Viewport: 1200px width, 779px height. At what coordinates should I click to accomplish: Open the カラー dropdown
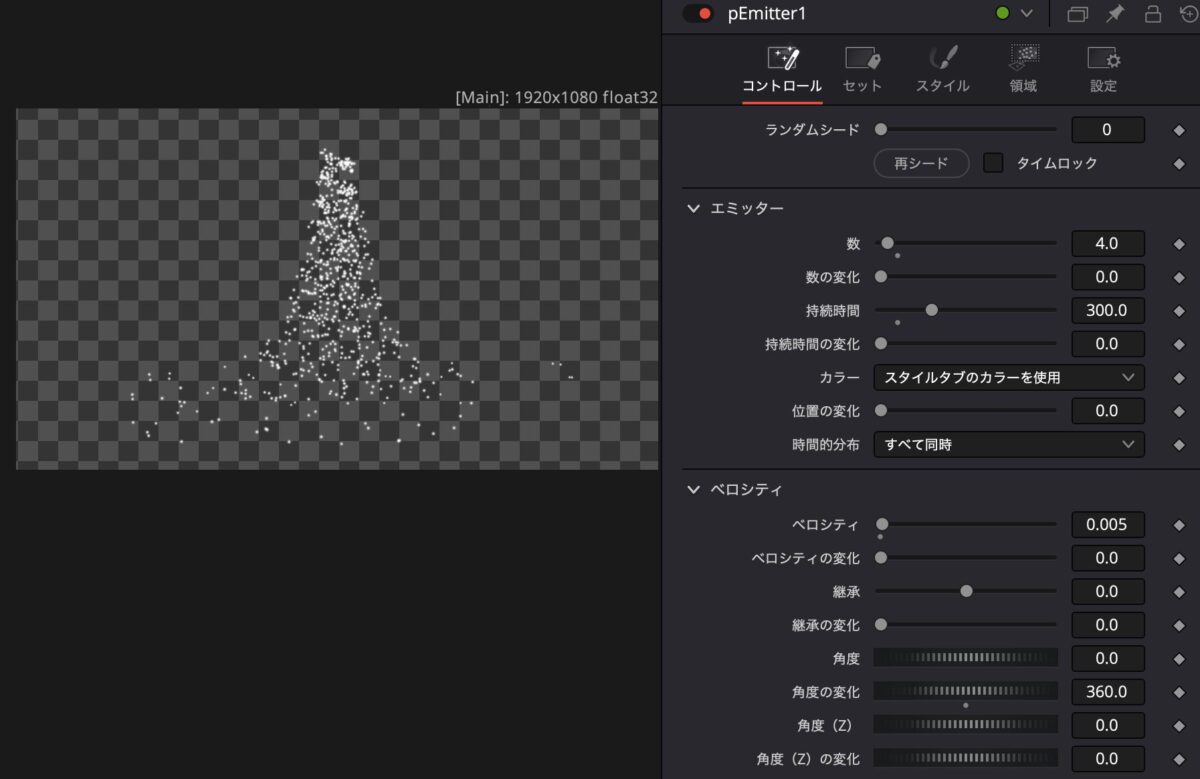coord(1009,377)
